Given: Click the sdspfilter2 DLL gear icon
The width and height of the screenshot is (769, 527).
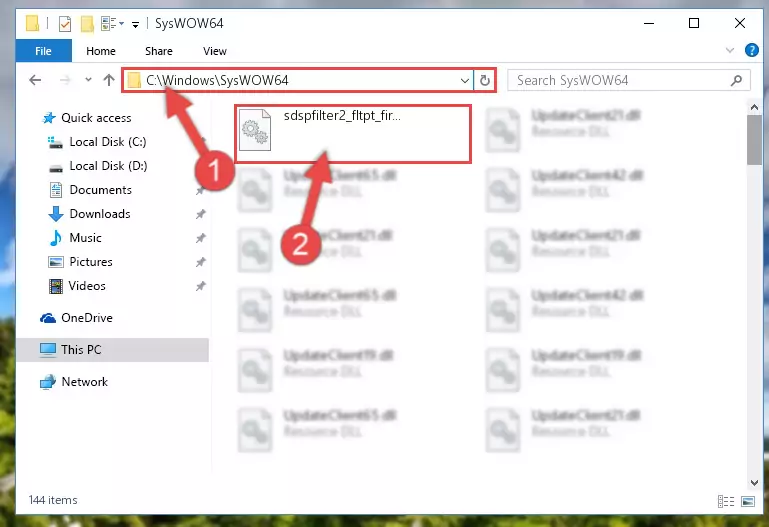Looking at the screenshot, I should 255,130.
